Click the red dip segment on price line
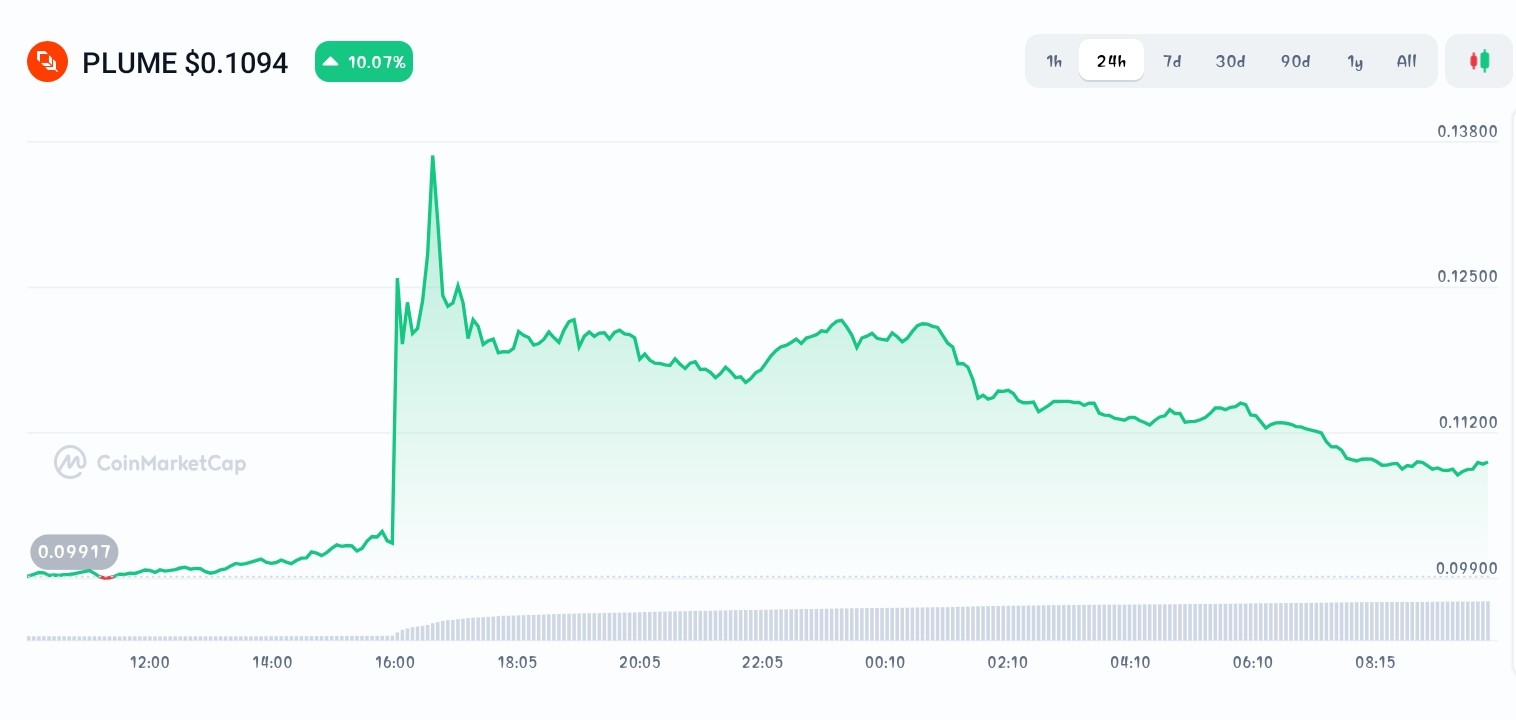 point(107,577)
